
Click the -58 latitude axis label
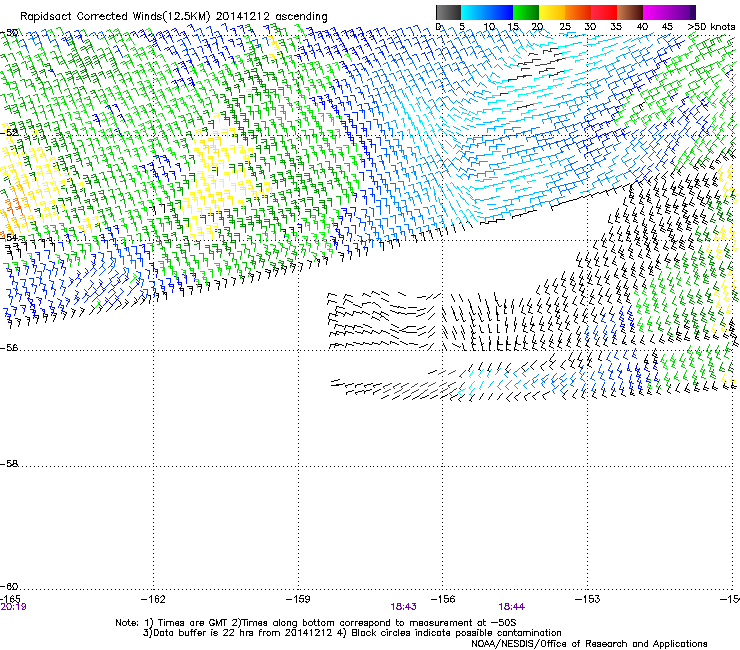(x=9, y=464)
